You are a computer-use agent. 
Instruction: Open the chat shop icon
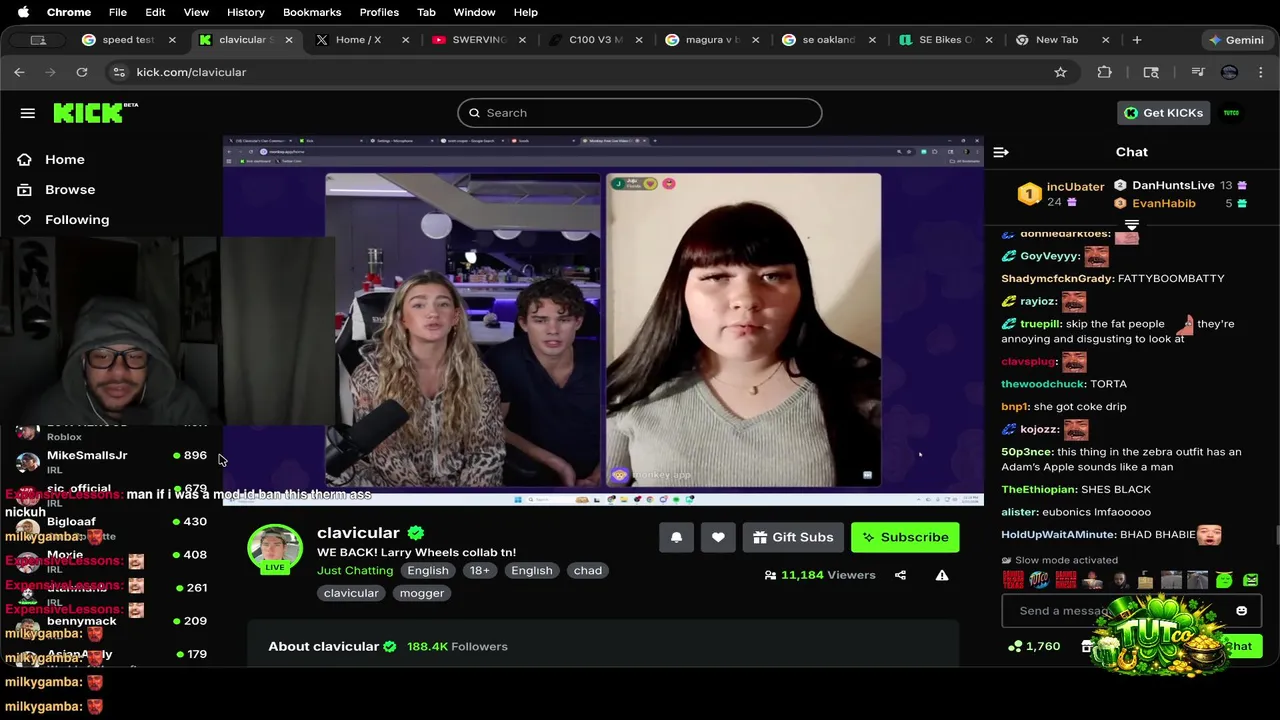[x=1088, y=647]
